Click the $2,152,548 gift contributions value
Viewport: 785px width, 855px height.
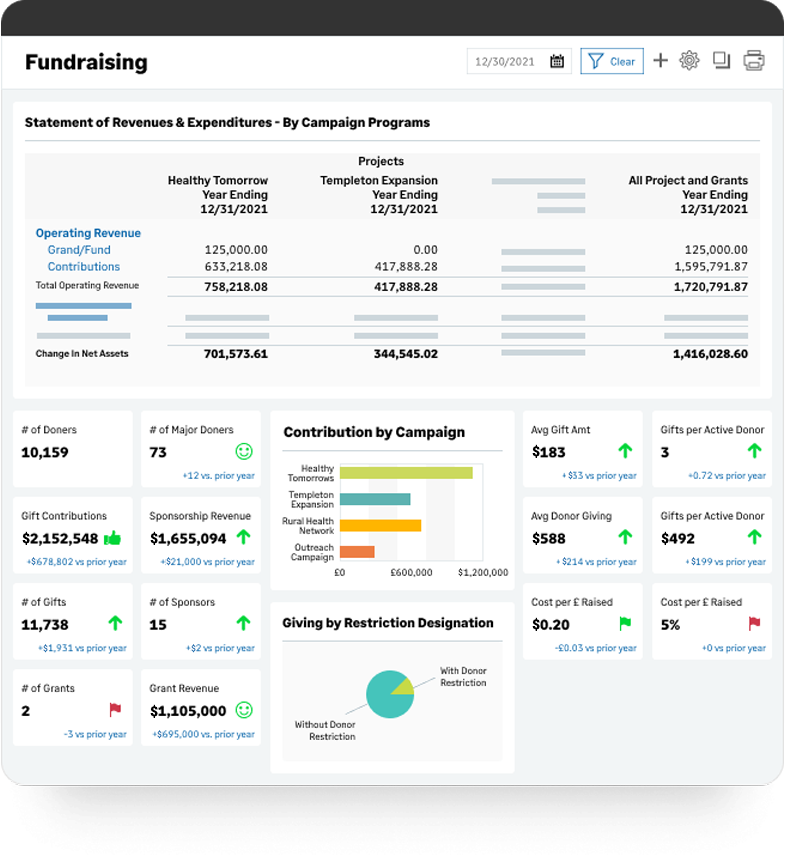60,538
